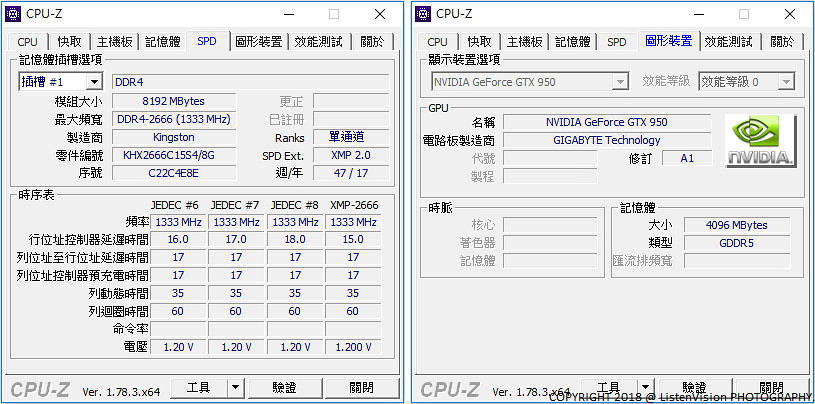Click Ver. 1.78.3.x64 text in left window
Image resolution: width=815 pixels, height=404 pixels.
tap(121, 392)
